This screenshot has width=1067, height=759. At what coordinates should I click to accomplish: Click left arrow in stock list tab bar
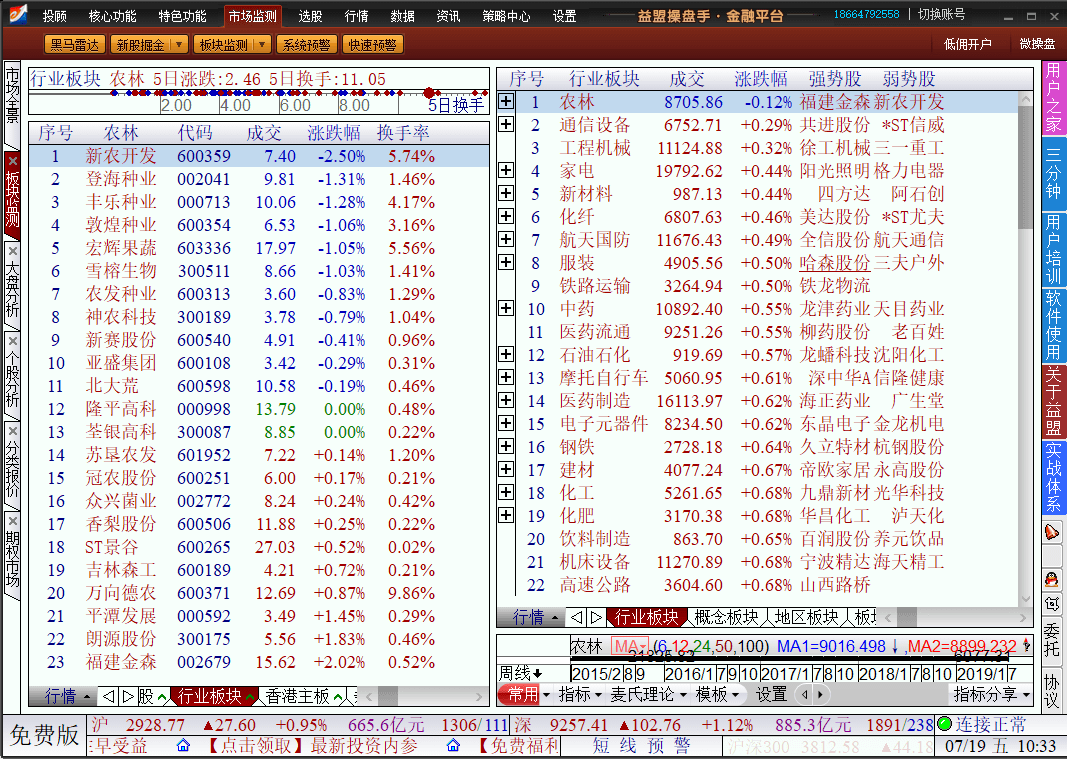pyautogui.click(x=108, y=696)
